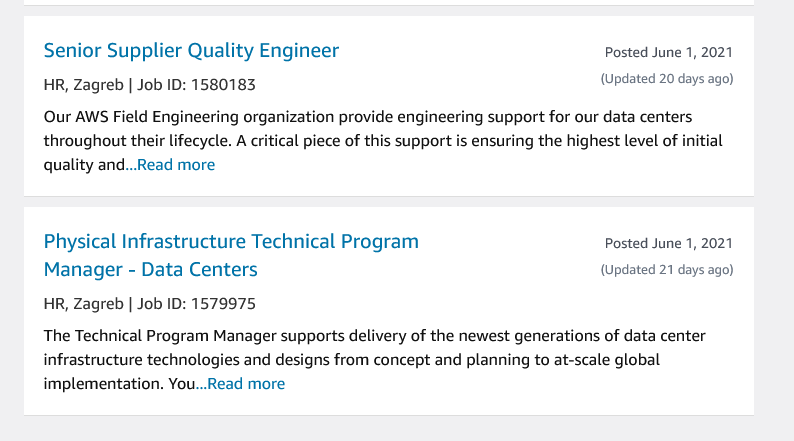Click the 'Updated 20 days ago' label
The width and height of the screenshot is (794, 441).
pos(666,78)
